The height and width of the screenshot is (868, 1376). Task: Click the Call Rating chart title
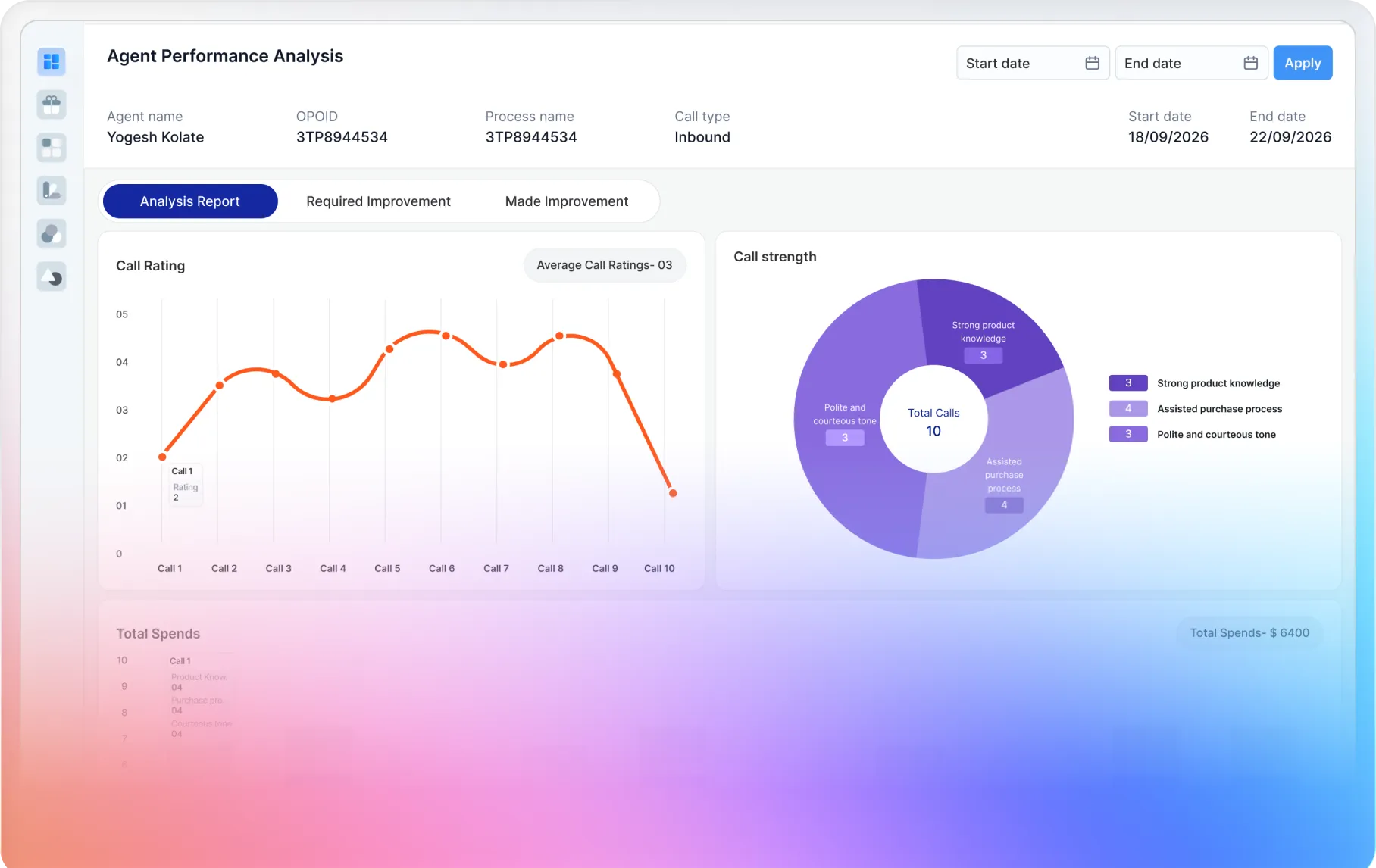(150, 266)
